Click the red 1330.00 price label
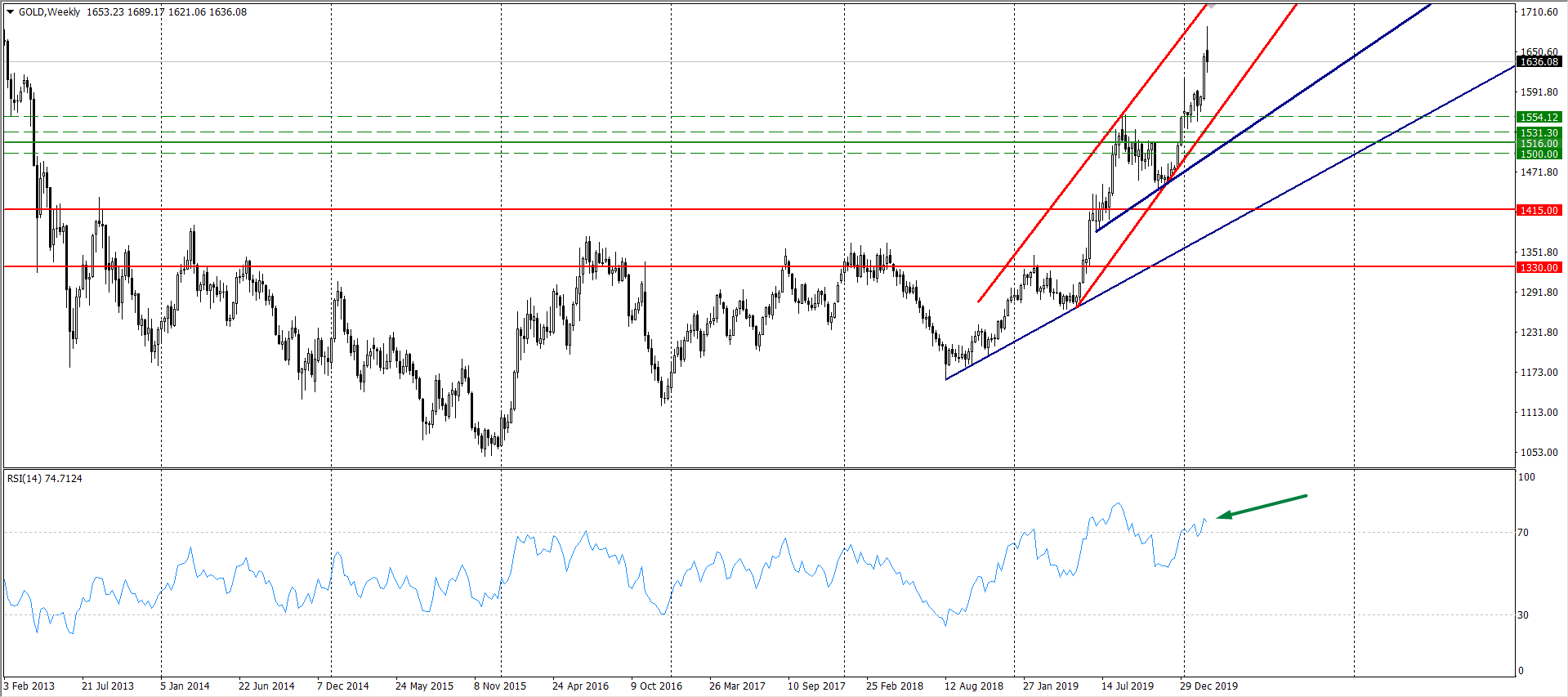 [1539, 268]
